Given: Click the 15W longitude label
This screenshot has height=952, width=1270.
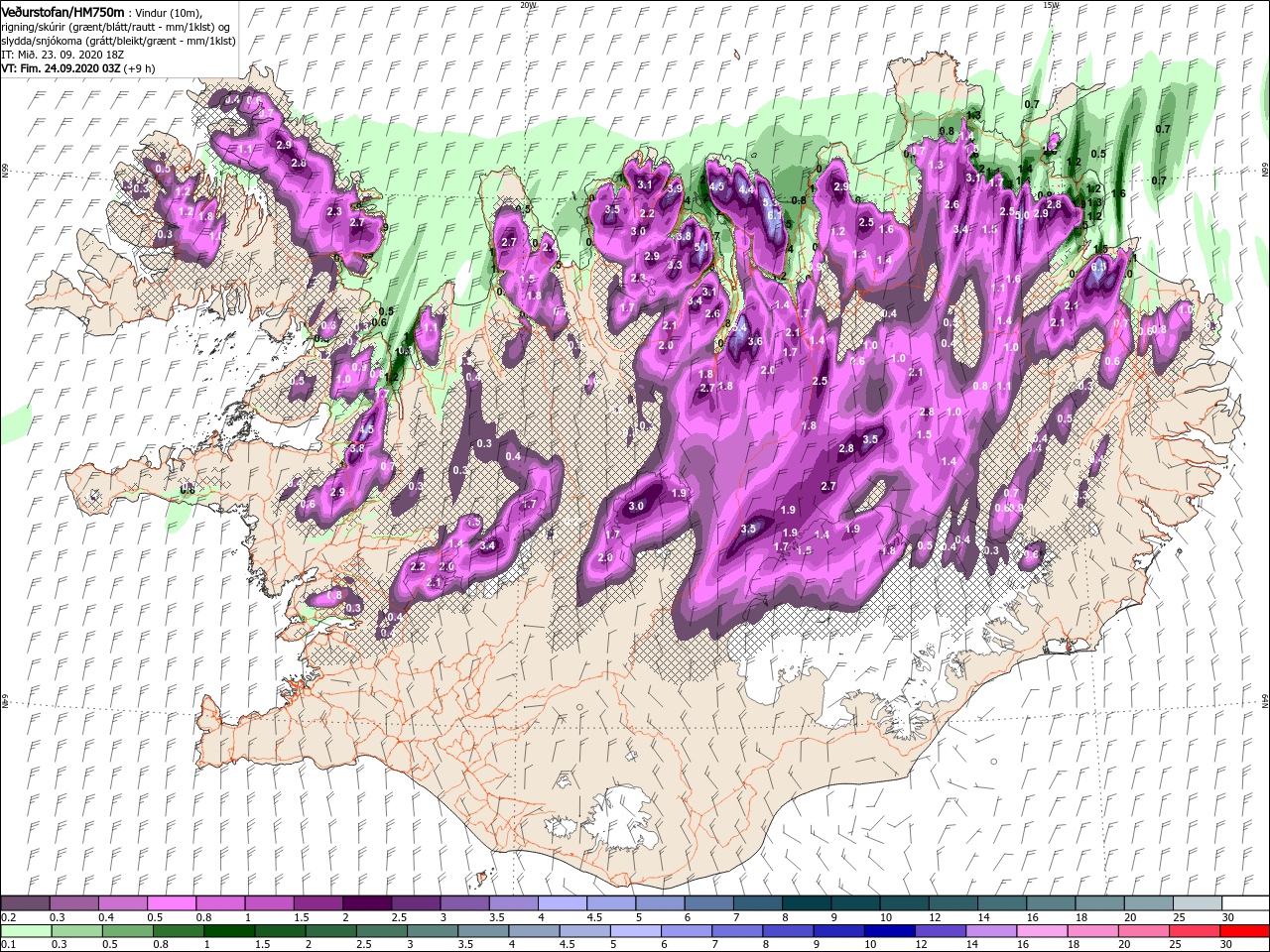Looking at the screenshot, I should (1051, 5).
